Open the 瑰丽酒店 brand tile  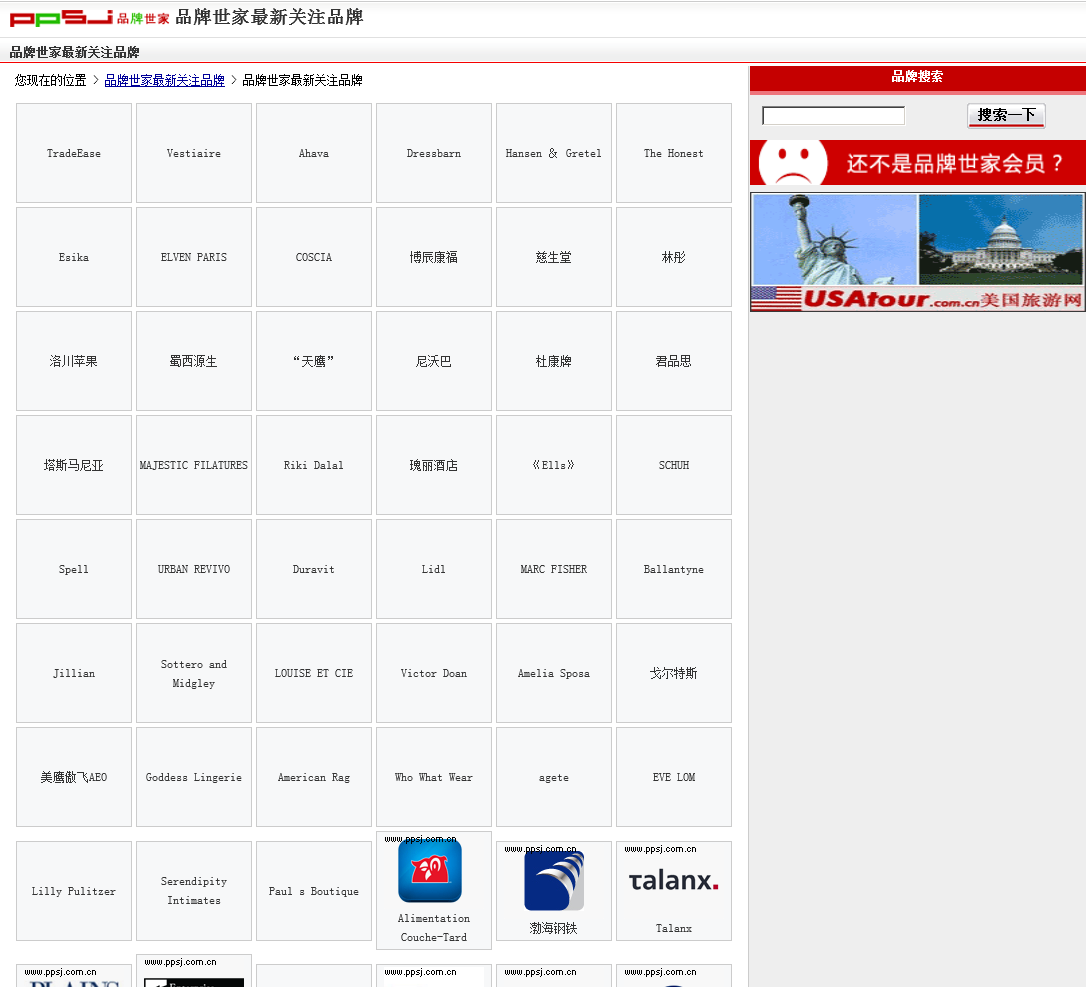coord(434,465)
